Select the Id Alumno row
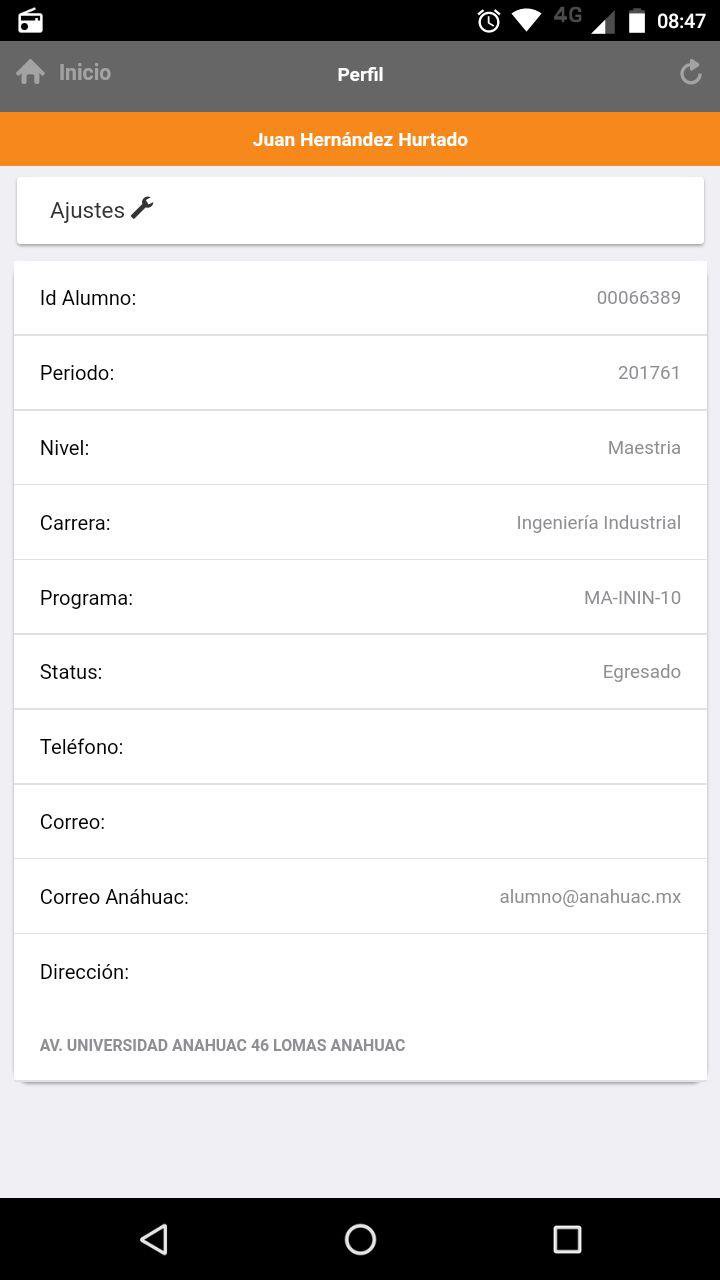The image size is (720, 1280). click(x=360, y=298)
